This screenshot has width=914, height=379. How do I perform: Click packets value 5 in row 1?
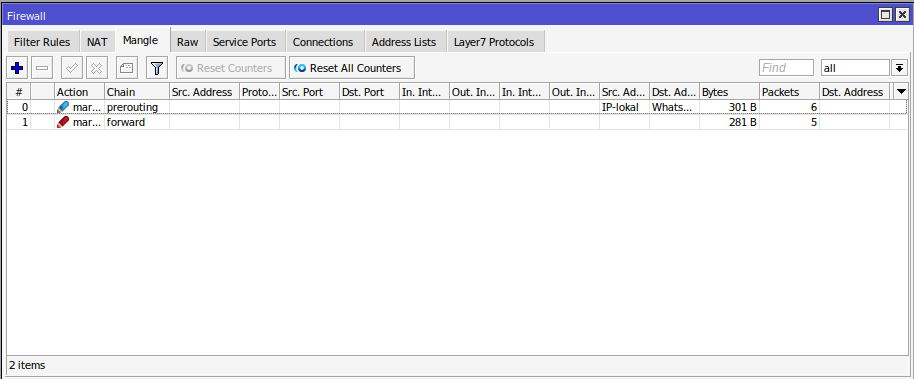pyautogui.click(x=813, y=122)
